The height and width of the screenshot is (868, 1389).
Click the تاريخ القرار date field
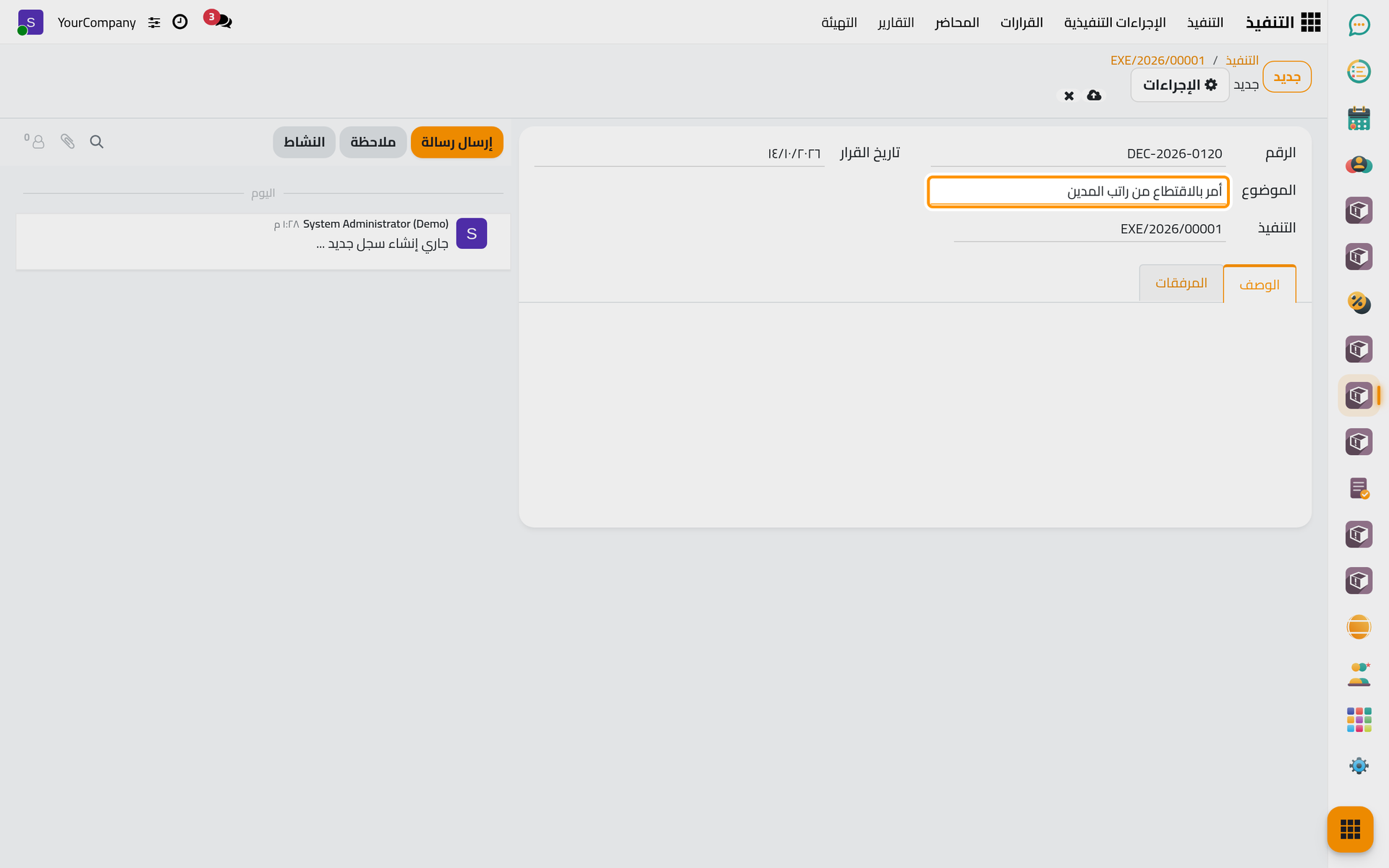pyautogui.click(x=679, y=153)
